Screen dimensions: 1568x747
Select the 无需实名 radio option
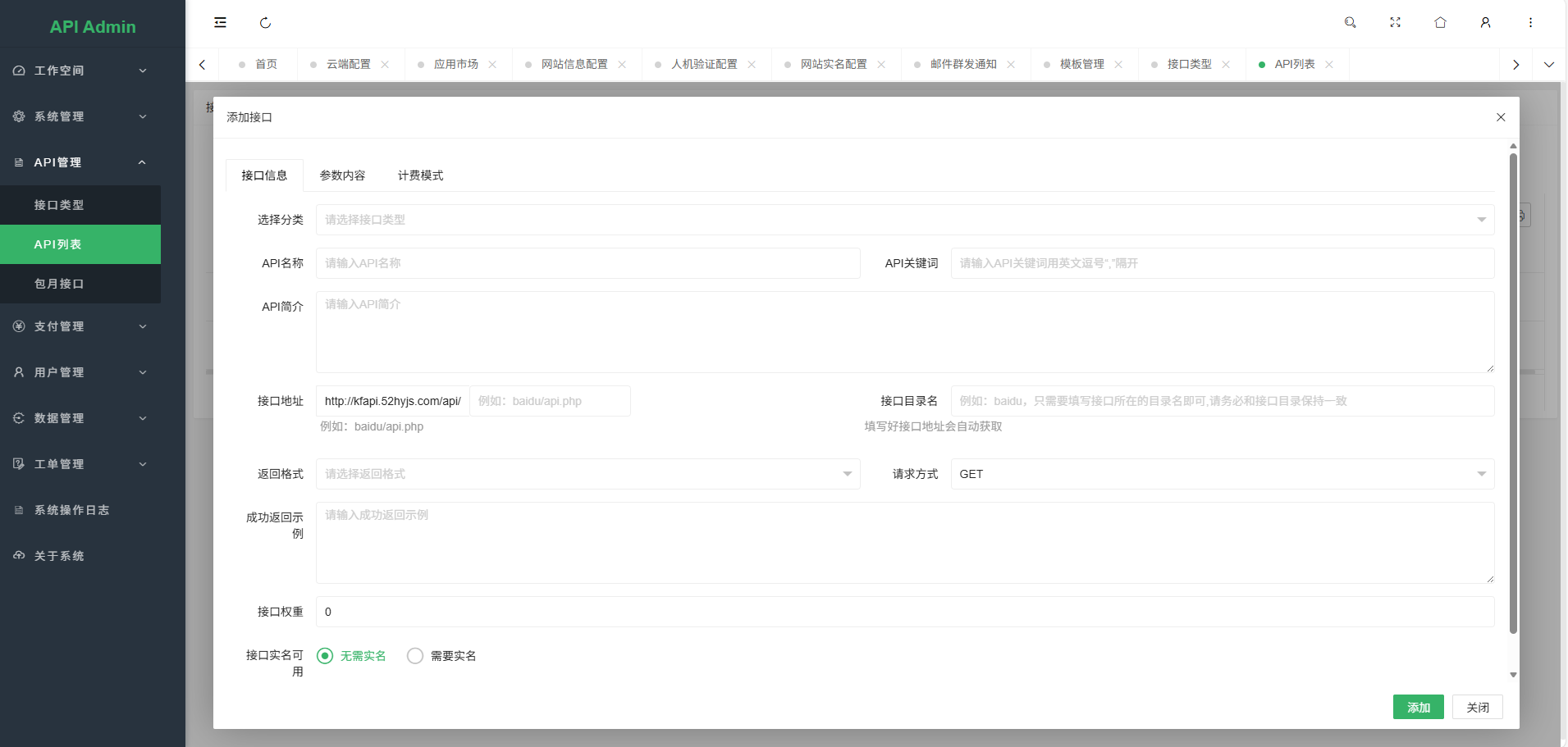tap(326, 655)
